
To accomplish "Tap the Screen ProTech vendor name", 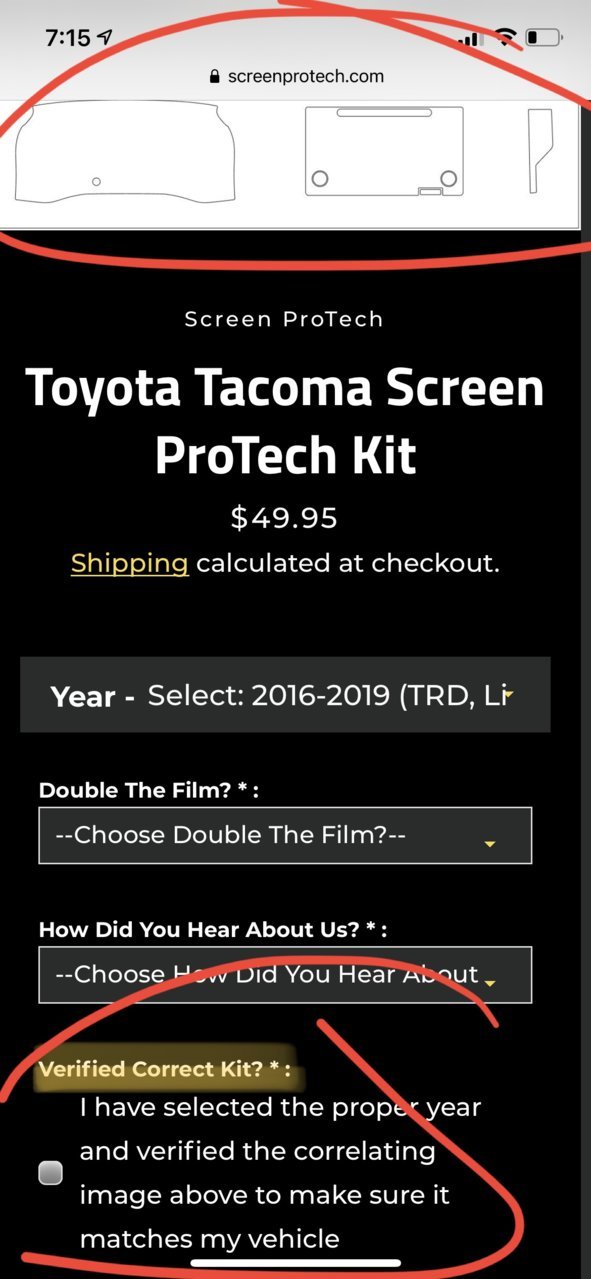I will 284,319.
